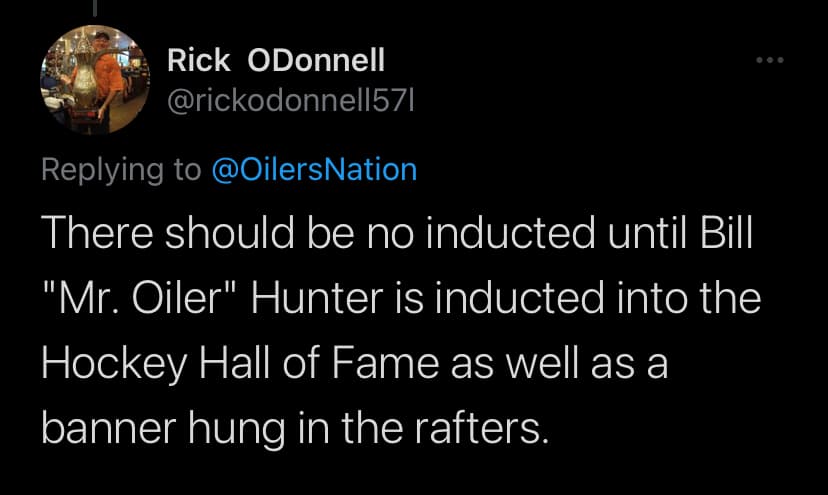Click the "Replying to" label
The image size is (828, 495).
120,168
